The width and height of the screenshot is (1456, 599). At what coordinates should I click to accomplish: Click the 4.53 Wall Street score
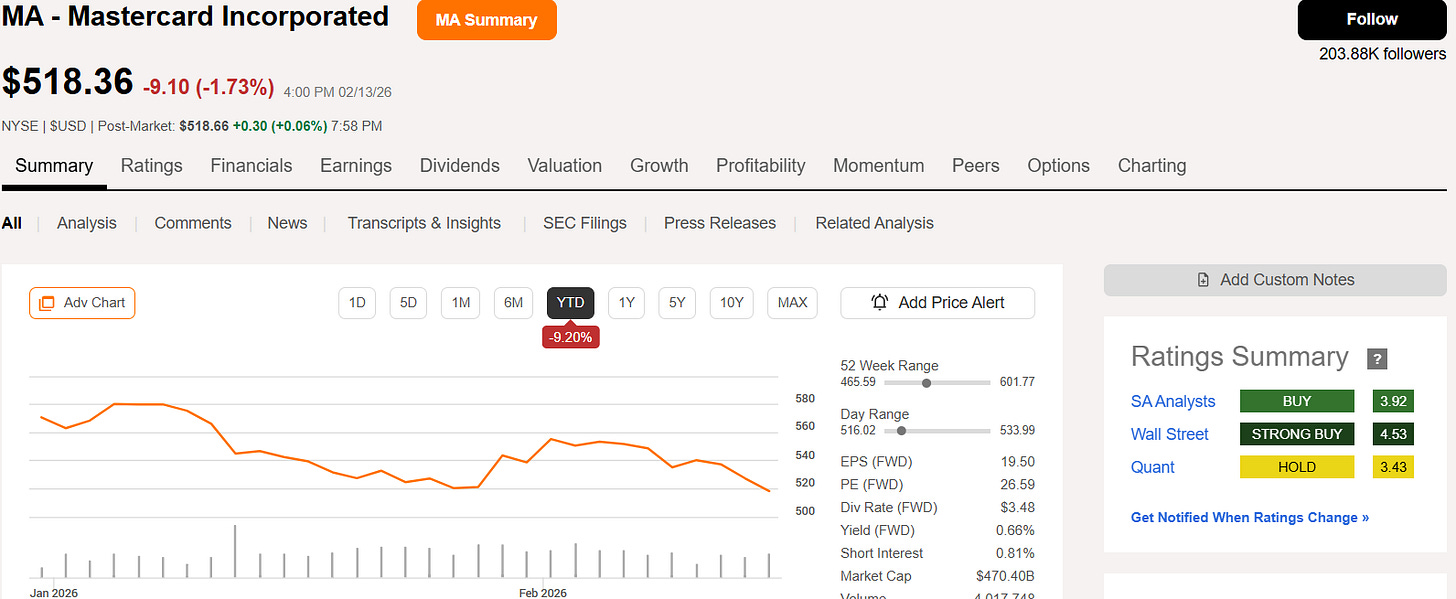(1391, 434)
